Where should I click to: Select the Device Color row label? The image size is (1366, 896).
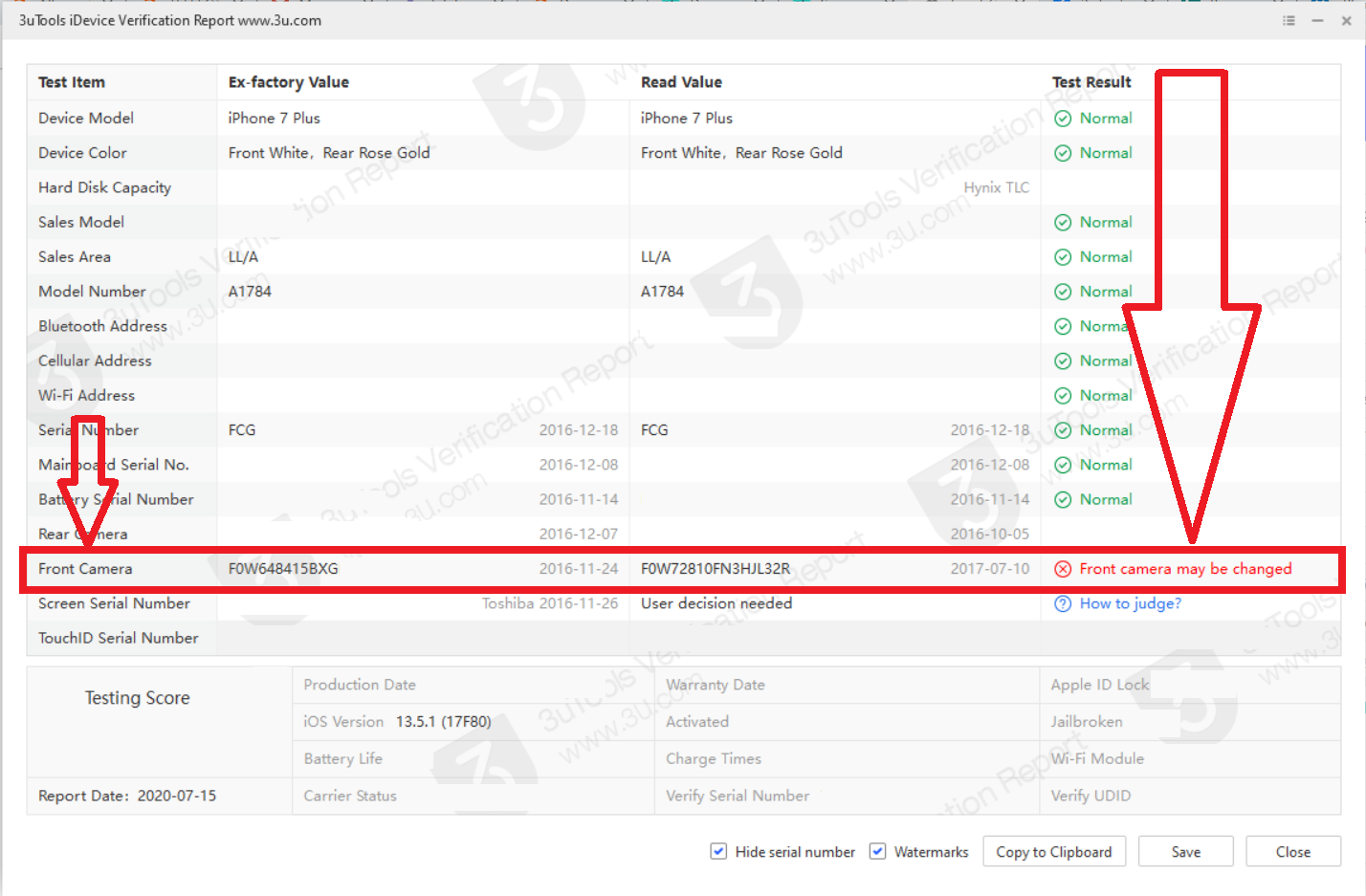[x=82, y=153]
